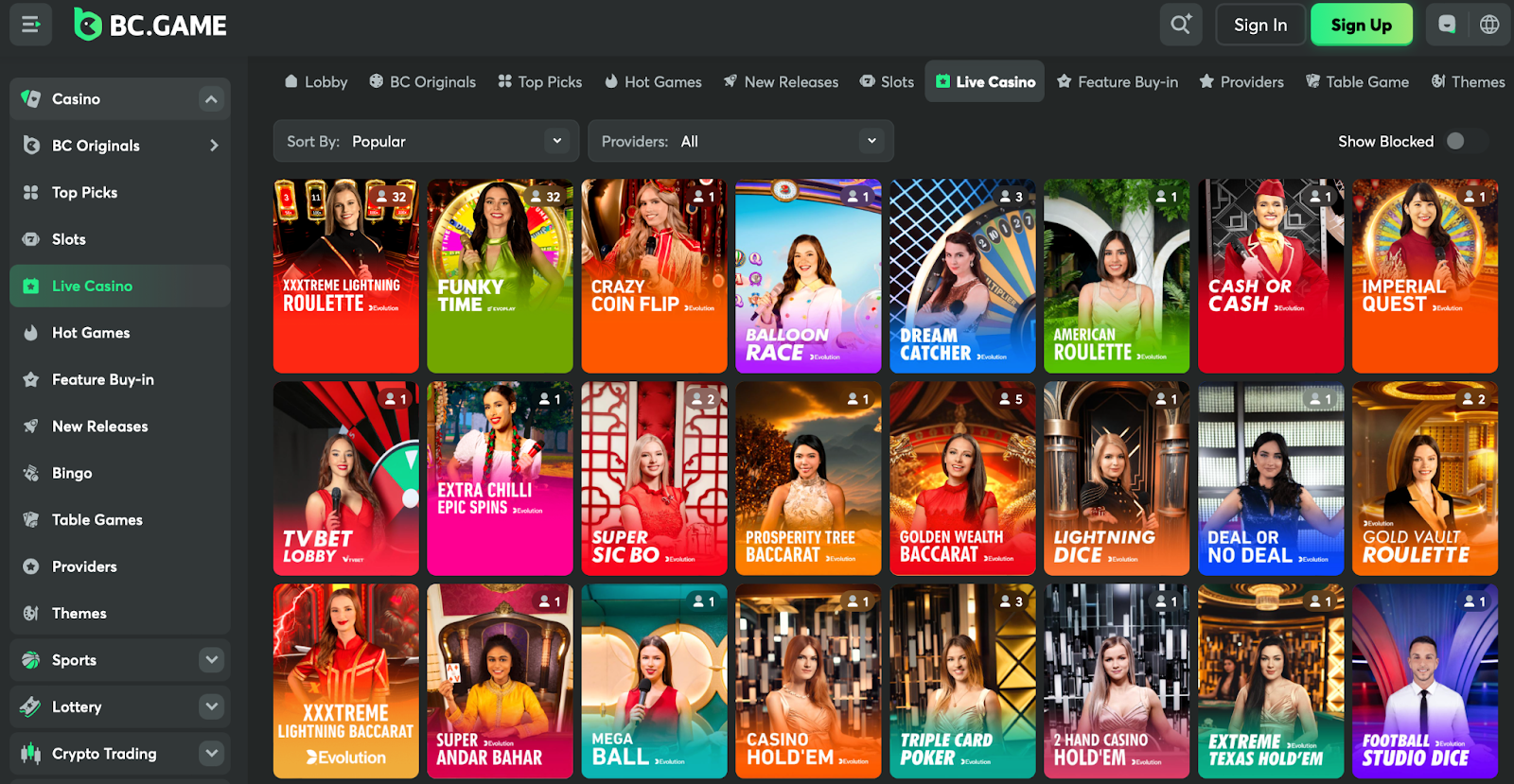This screenshot has height=784, width=1514.
Task: Click the green Sign Up button
Action: point(1362,25)
